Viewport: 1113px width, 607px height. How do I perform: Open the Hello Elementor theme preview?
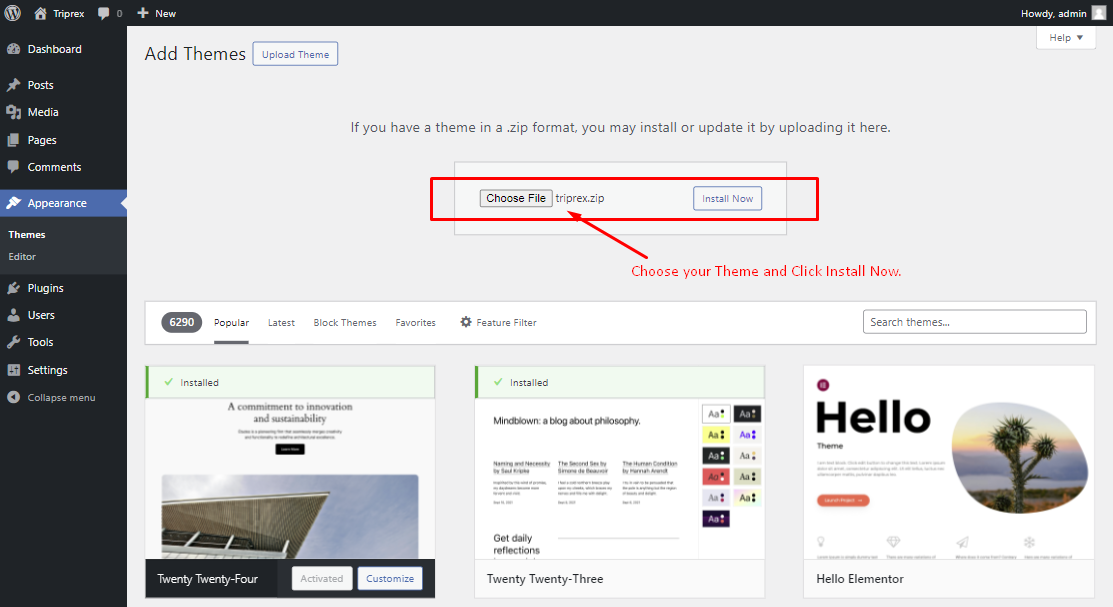[949, 462]
